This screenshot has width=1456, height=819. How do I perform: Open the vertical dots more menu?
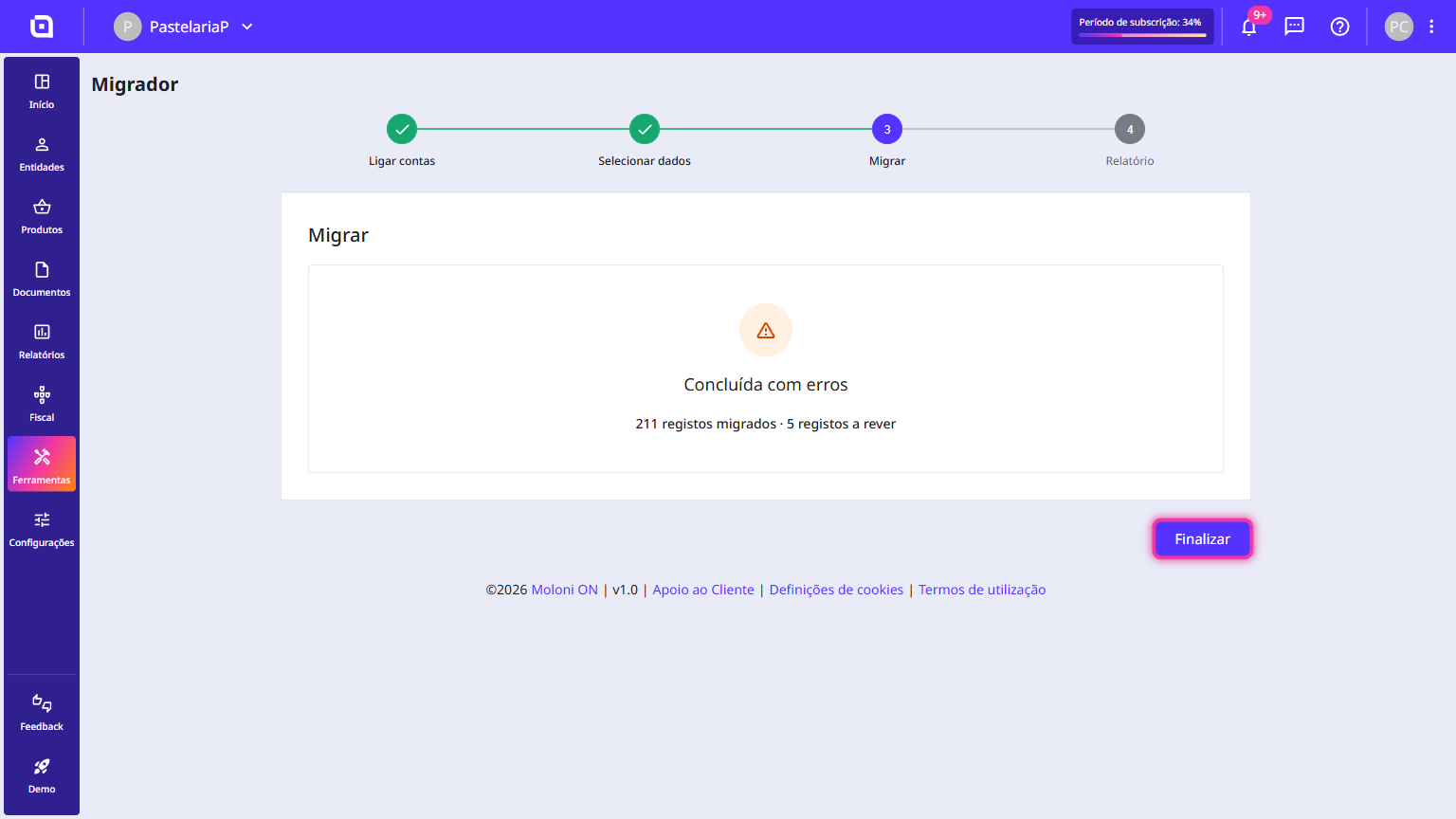(1431, 27)
